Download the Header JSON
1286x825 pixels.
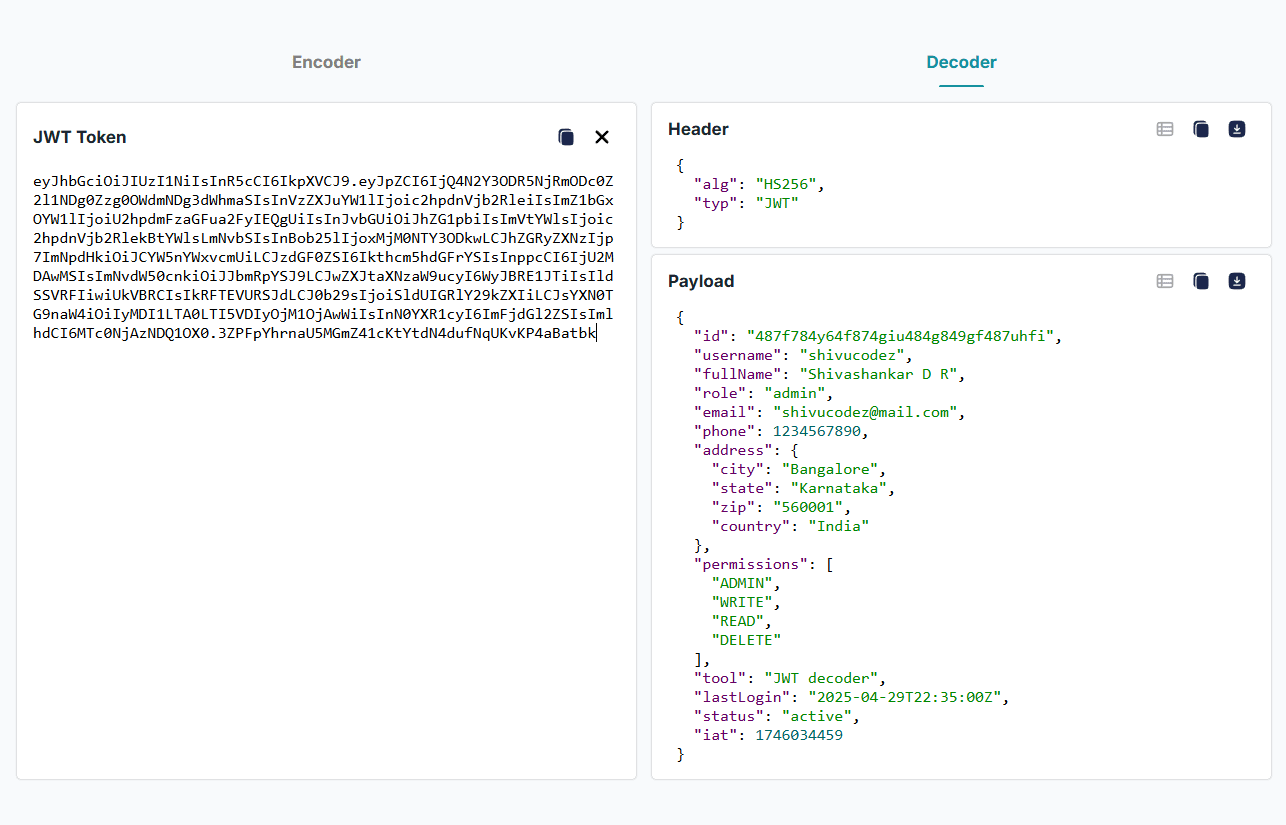click(1237, 129)
